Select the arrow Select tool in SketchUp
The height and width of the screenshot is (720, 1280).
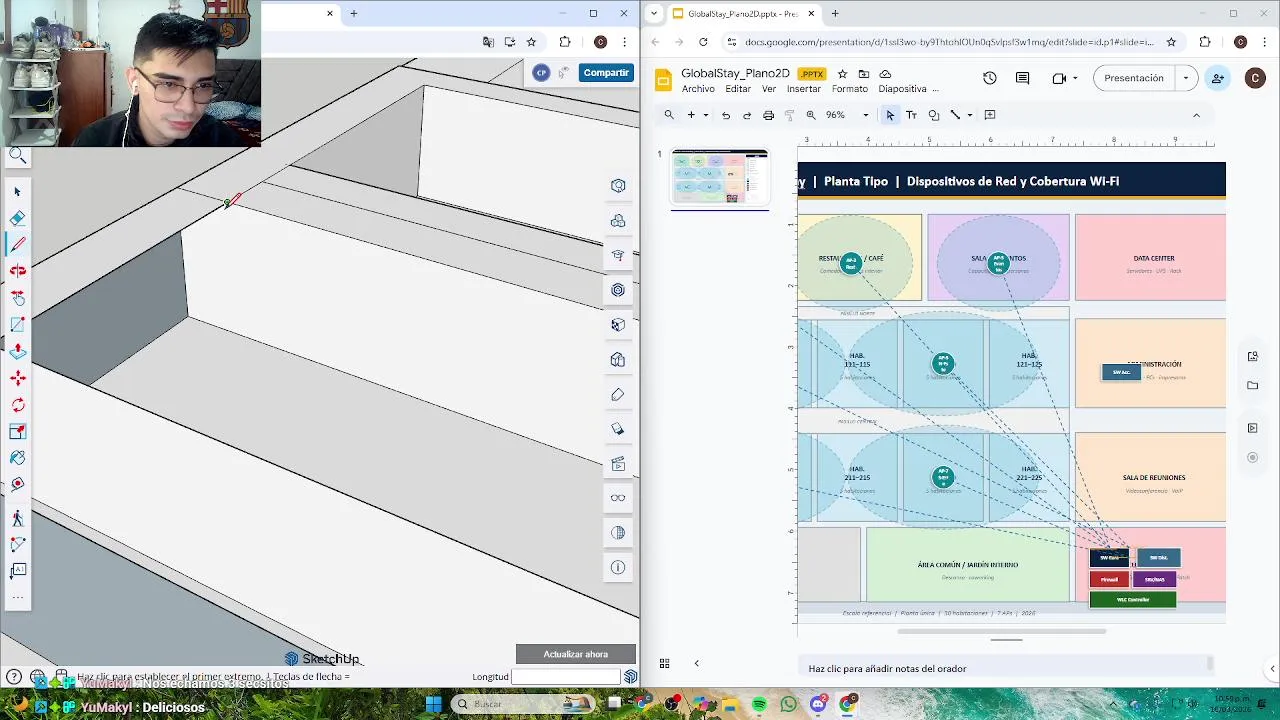click(17, 191)
